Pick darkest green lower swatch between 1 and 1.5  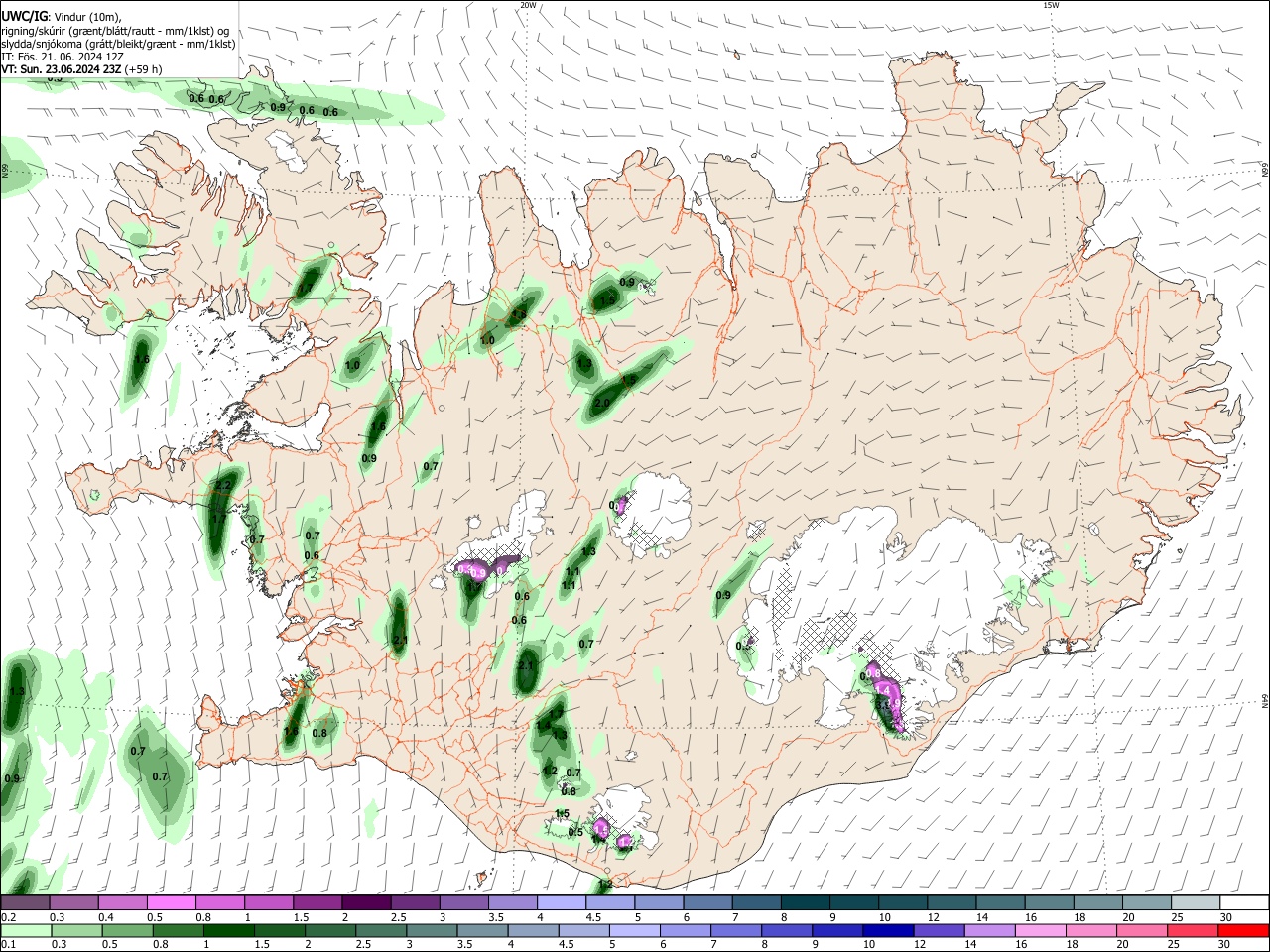click(x=229, y=930)
